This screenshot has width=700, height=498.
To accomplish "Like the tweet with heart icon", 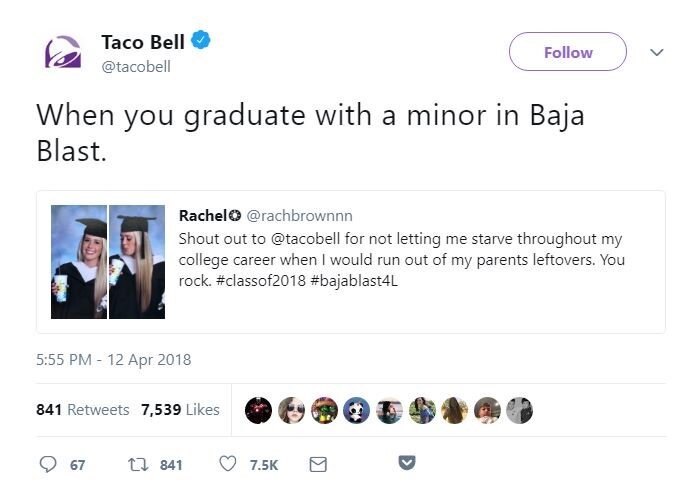I will point(227,464).
